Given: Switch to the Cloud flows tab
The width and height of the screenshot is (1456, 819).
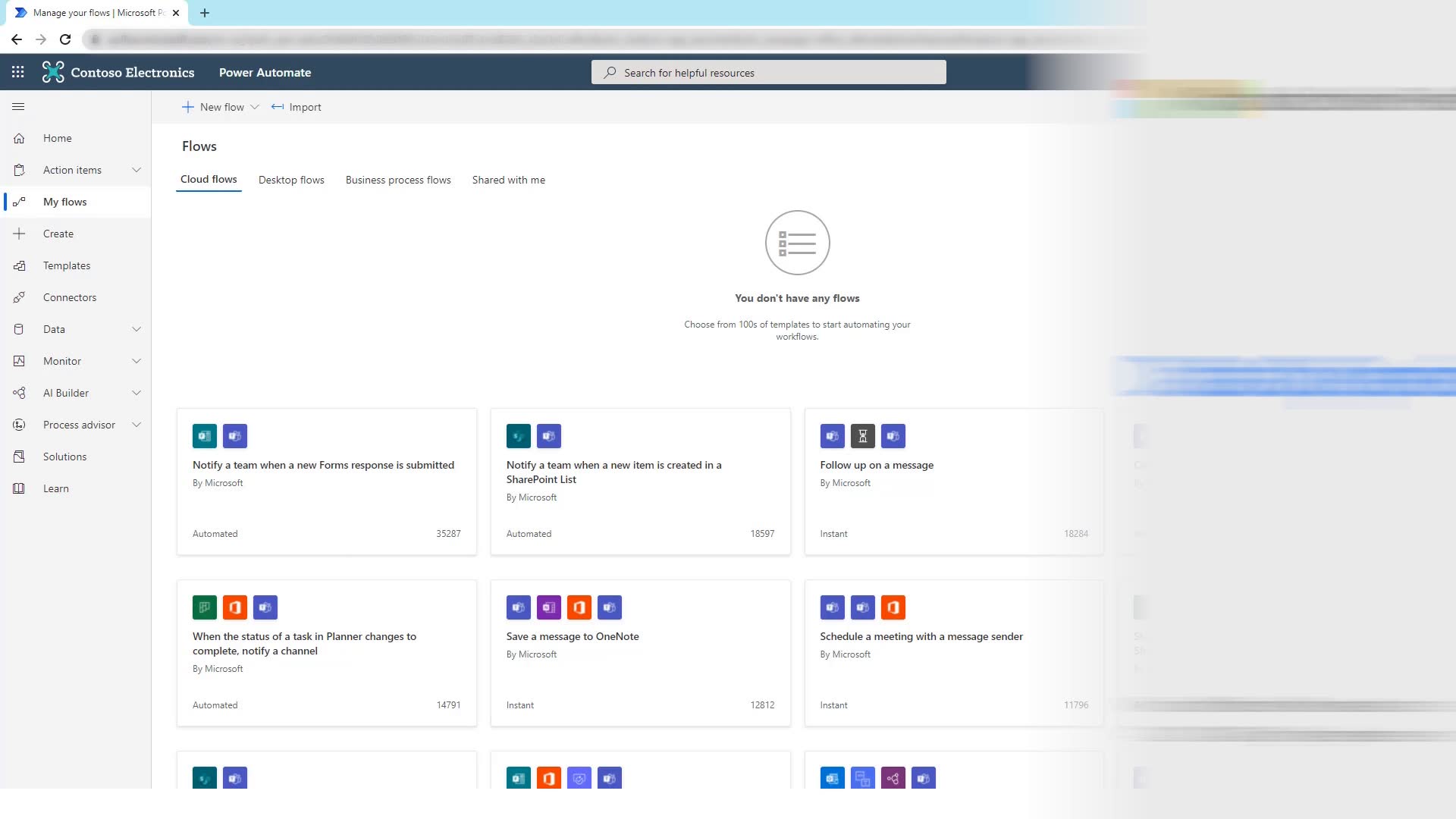Looking at the screenshot, I should point(209,180).
